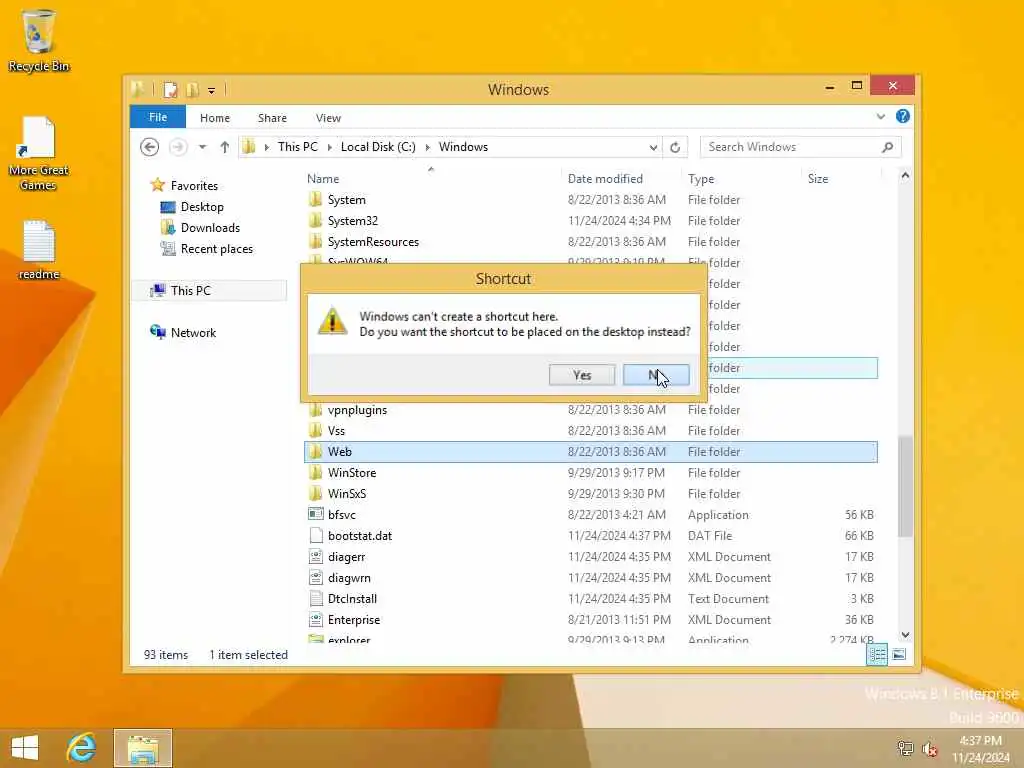Expand the ribbon with the chevron

(x=880, y=117)
